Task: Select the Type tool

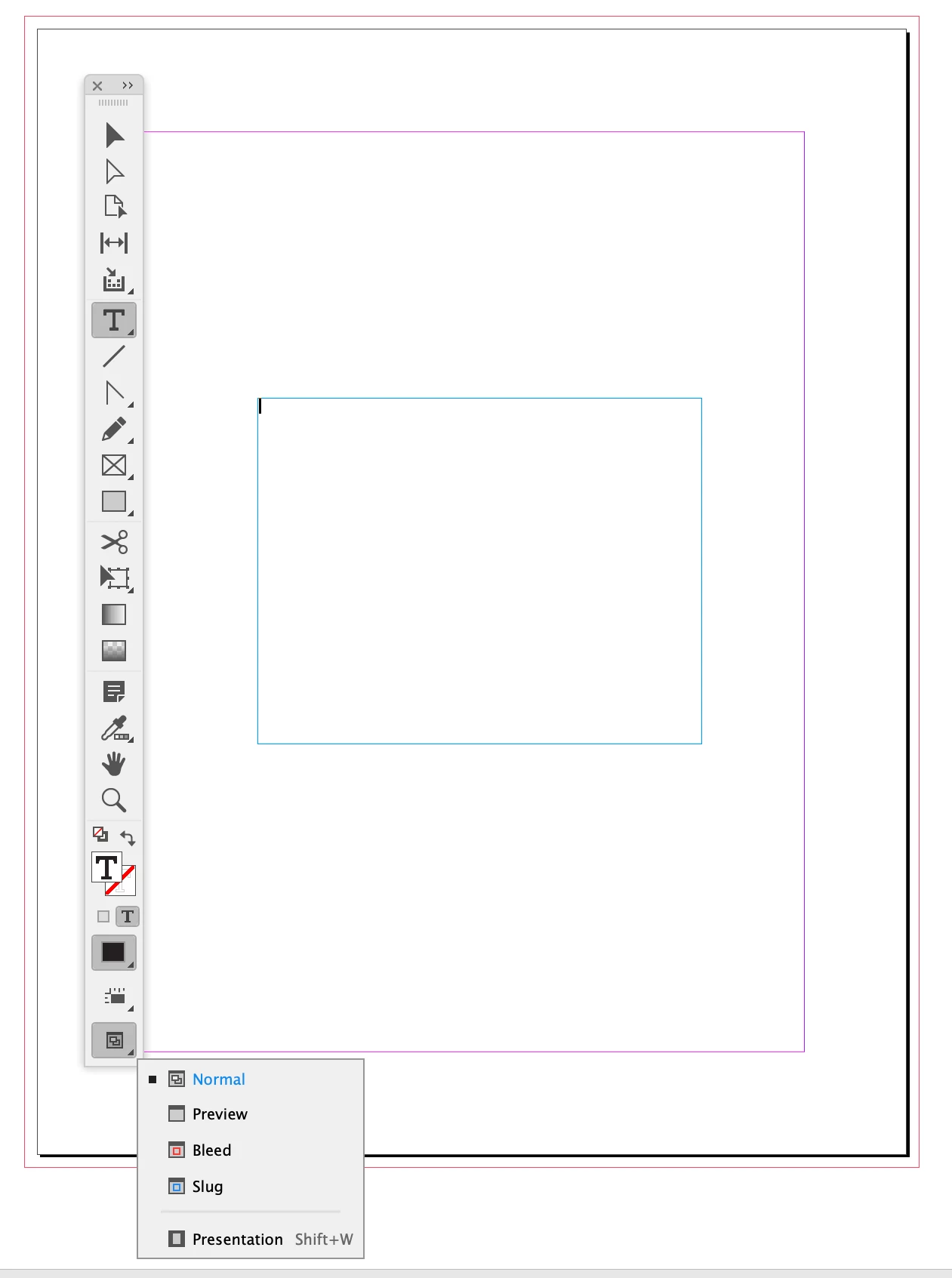Action: click(114, 320)
